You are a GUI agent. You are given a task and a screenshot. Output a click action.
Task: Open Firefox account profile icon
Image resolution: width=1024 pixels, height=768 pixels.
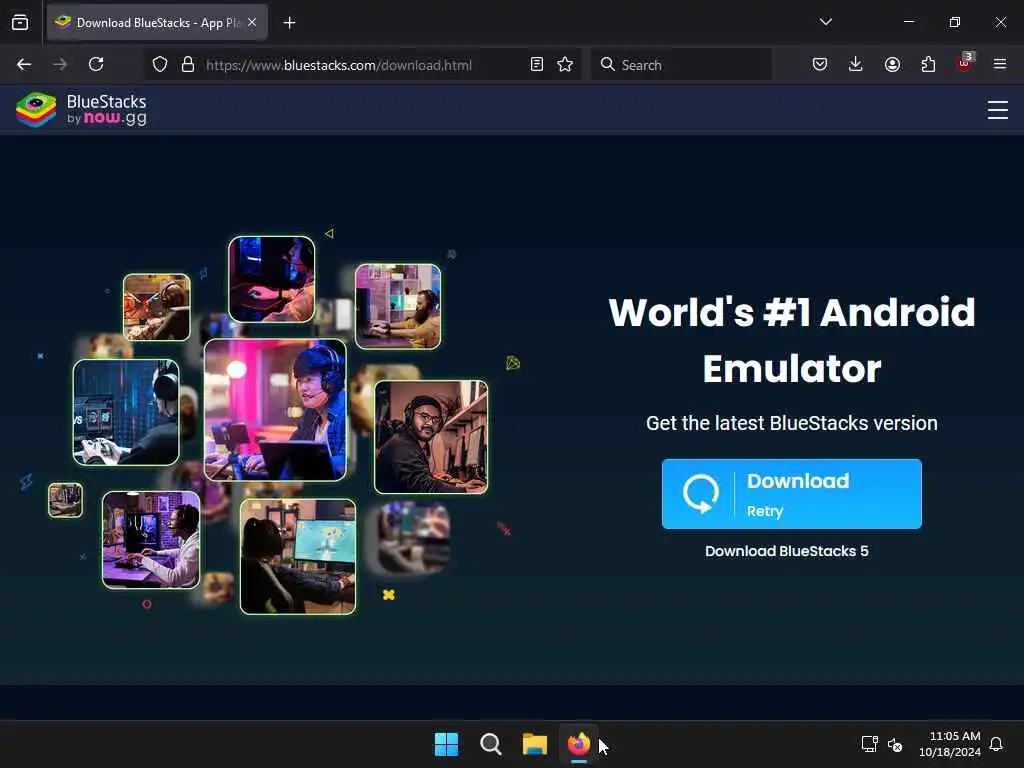[892, 64]
